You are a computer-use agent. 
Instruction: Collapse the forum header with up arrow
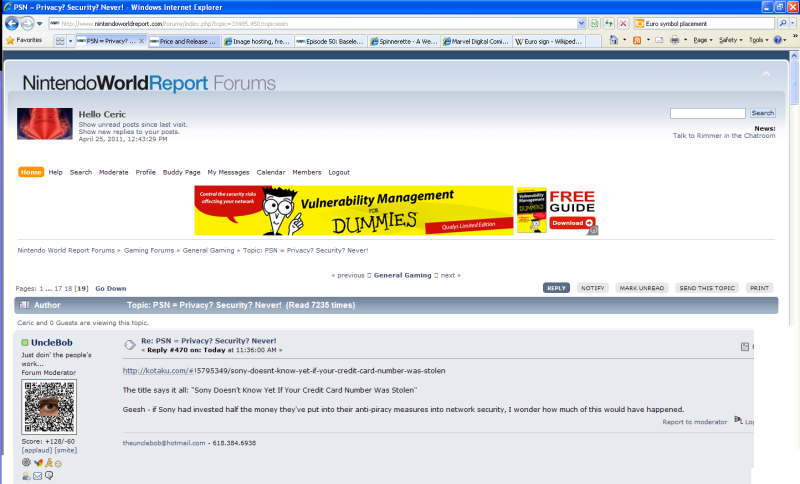(766, 74)
